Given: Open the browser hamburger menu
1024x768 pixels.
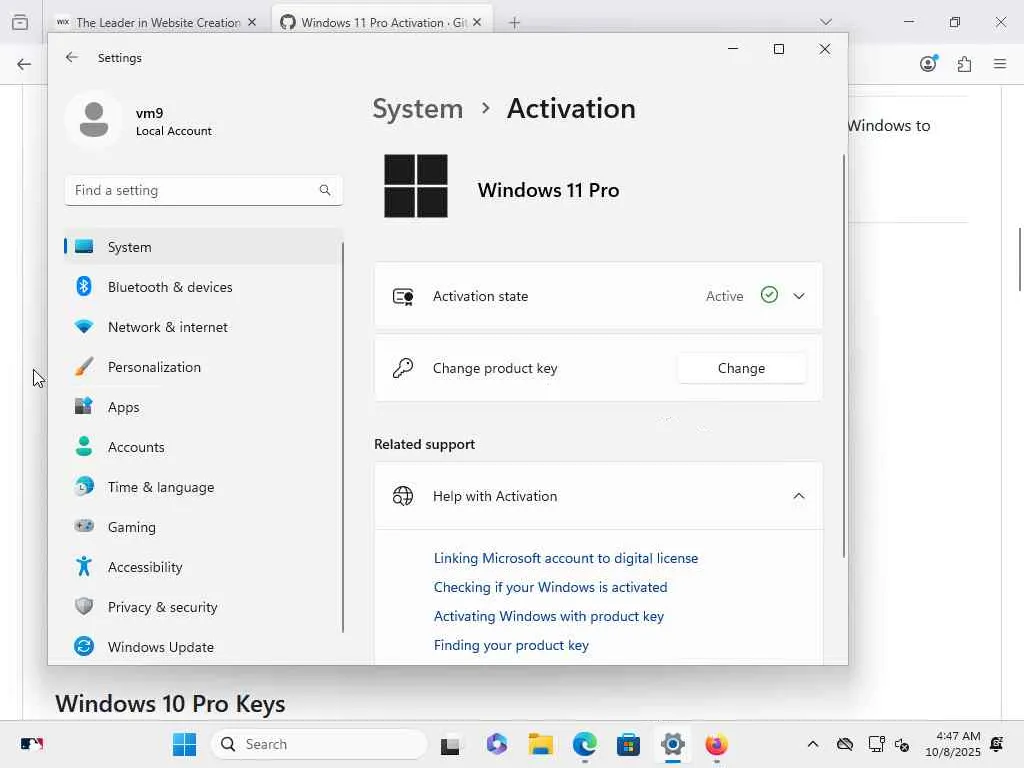Looking at the screenshot, I should pos(1000,64).
